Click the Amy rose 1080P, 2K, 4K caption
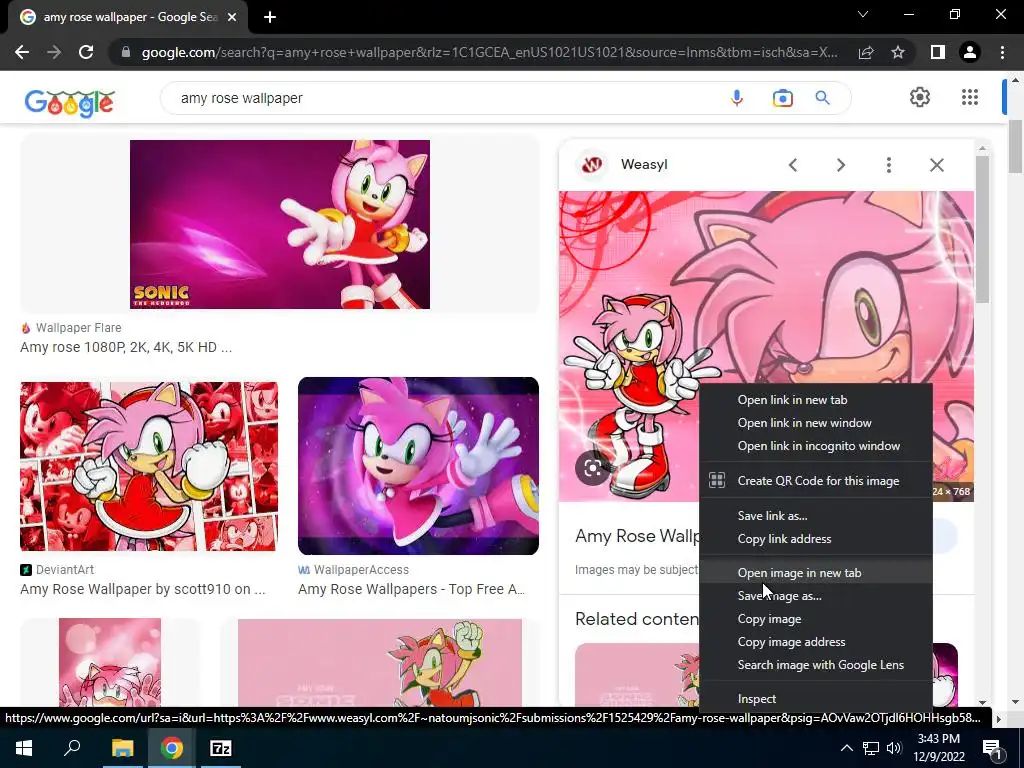The image size is (1024, 768). (126, 347)
